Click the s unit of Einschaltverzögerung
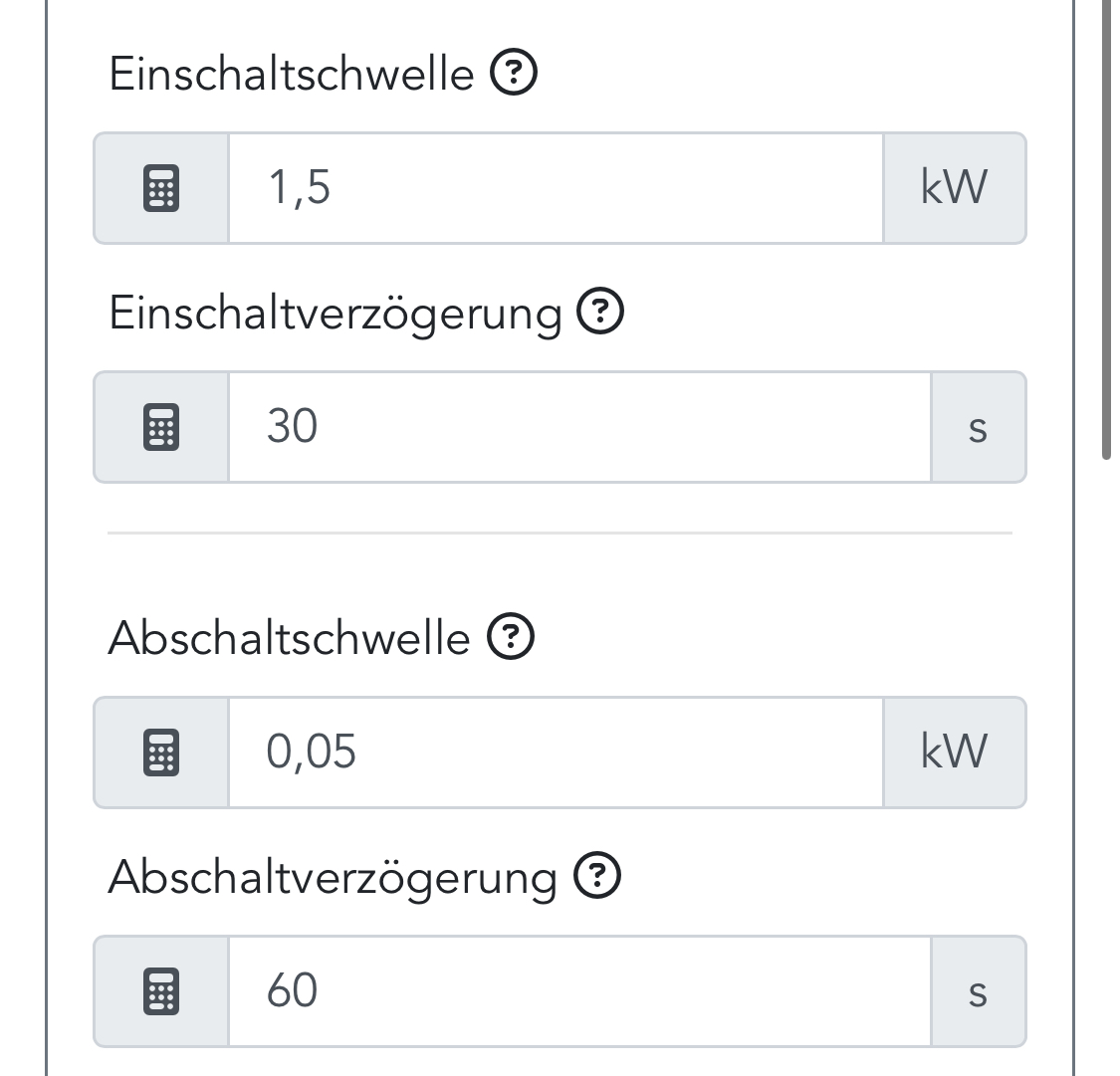The image size is (1120, 1076). [x=978, y=427]
